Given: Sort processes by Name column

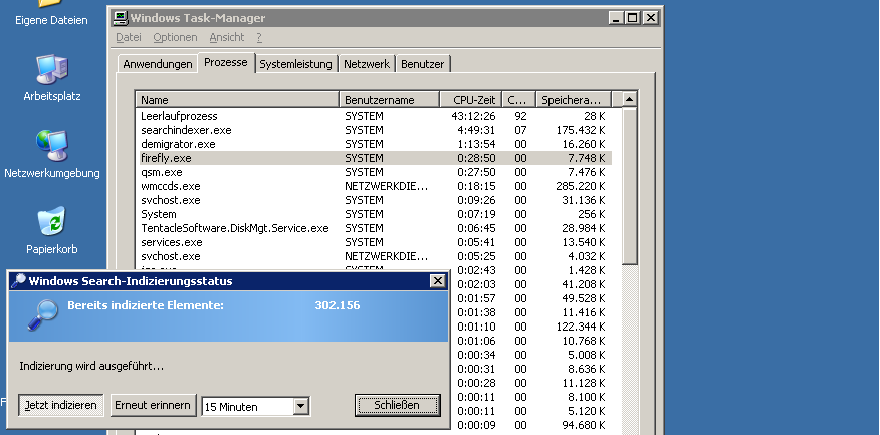Looking at the screenshot, I should [x=238, y=100].
